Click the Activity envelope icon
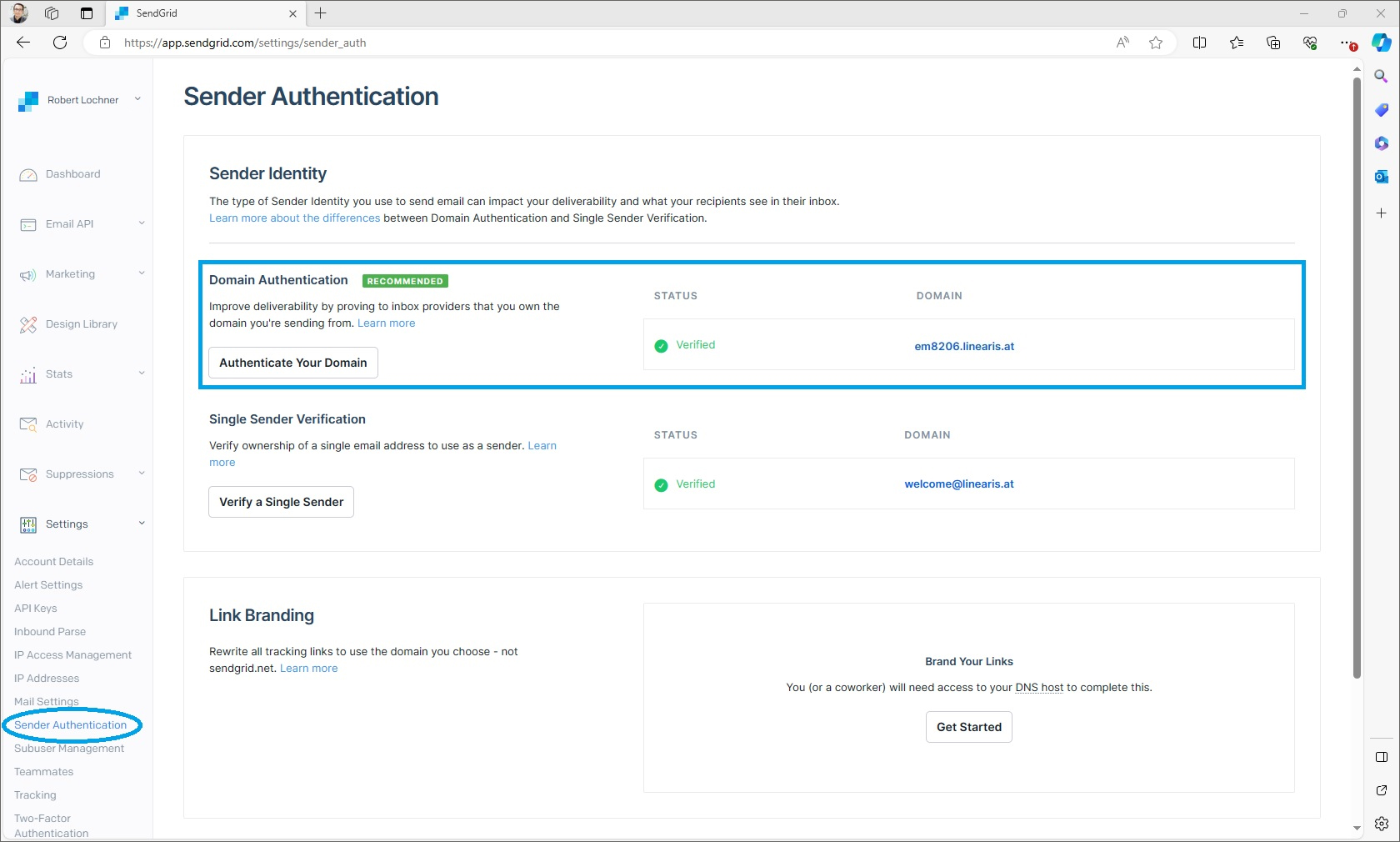 click(28, 425)
